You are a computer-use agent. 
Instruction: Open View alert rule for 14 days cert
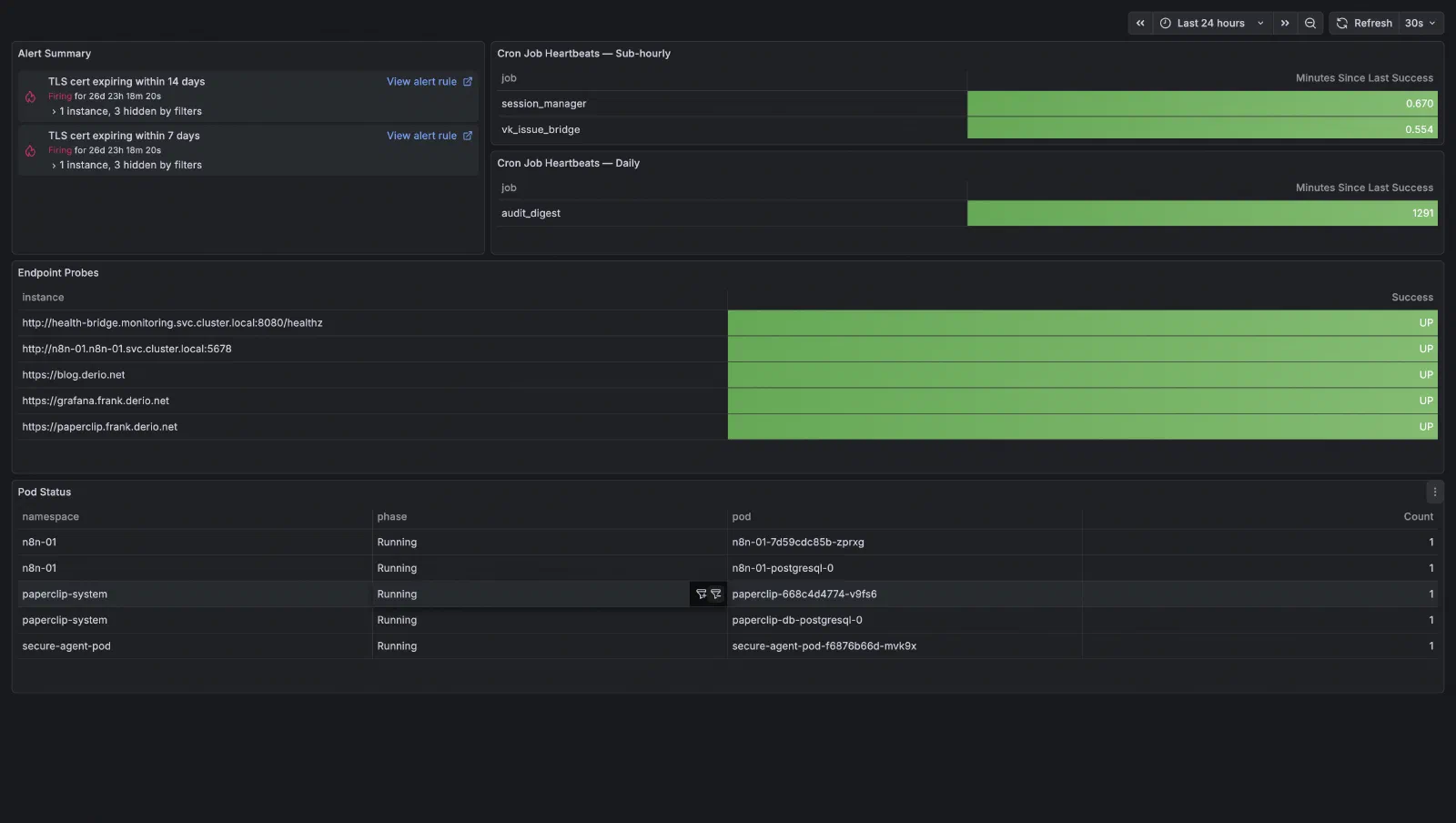coord(429,82)
